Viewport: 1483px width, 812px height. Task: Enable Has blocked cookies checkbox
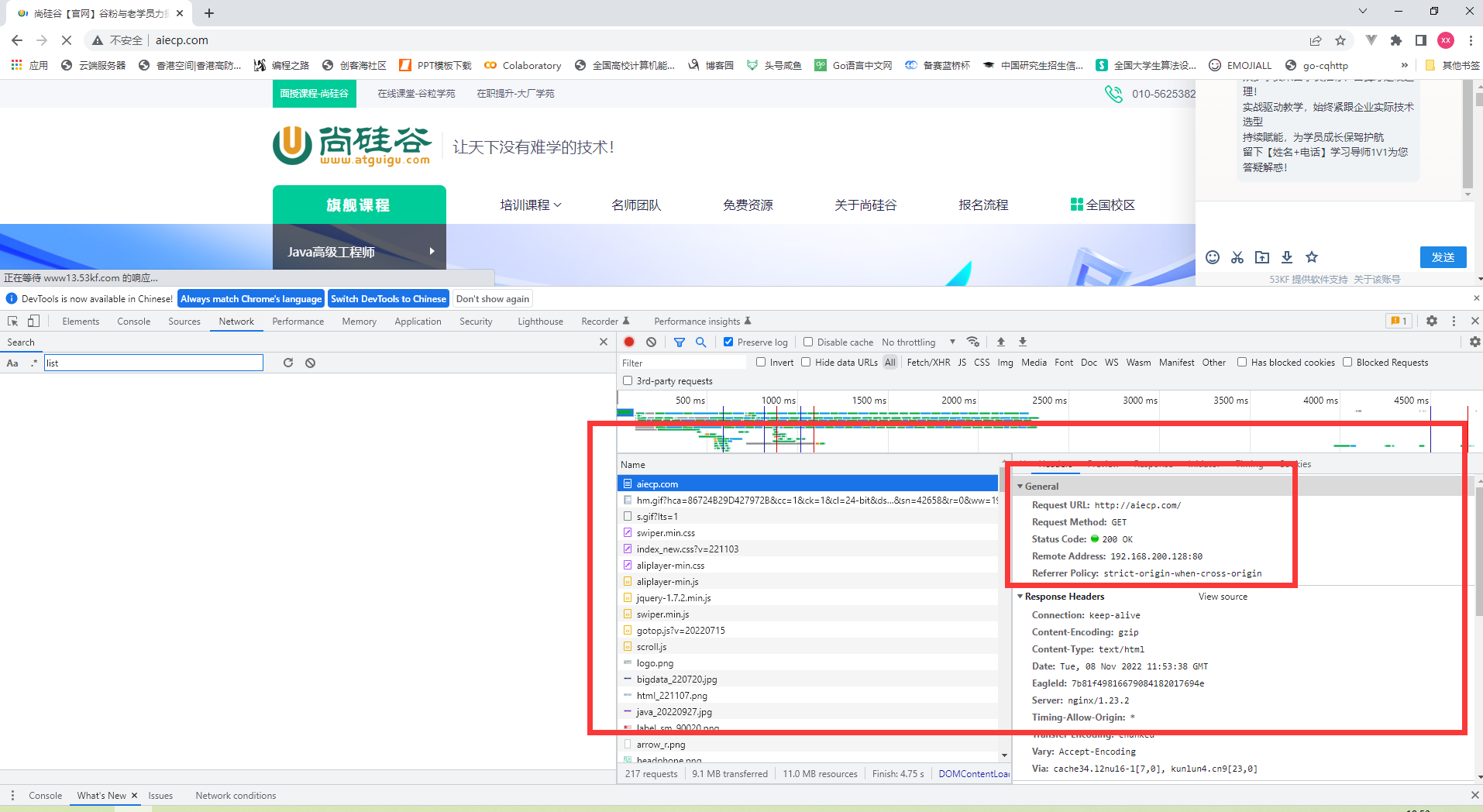[x=1242, y=362]
